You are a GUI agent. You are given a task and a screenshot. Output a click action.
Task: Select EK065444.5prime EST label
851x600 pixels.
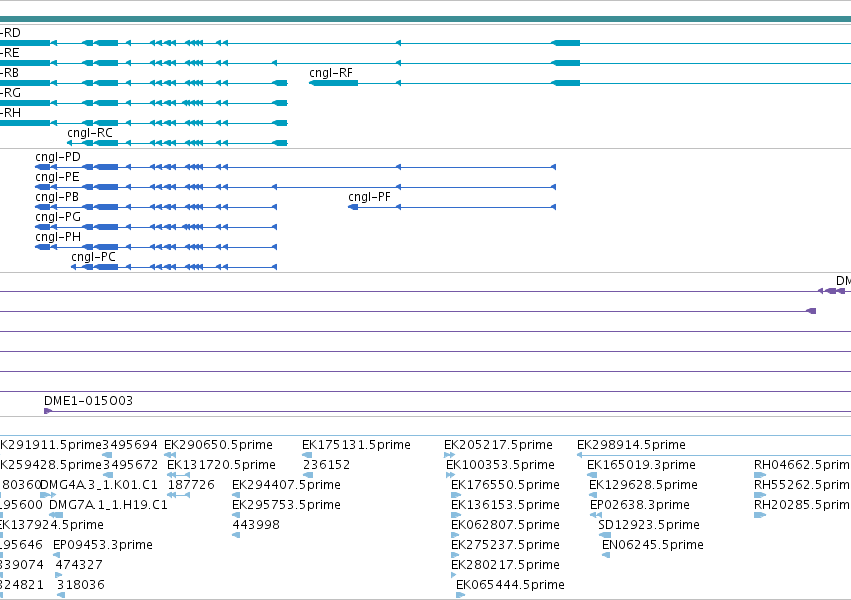coord(510,585)
